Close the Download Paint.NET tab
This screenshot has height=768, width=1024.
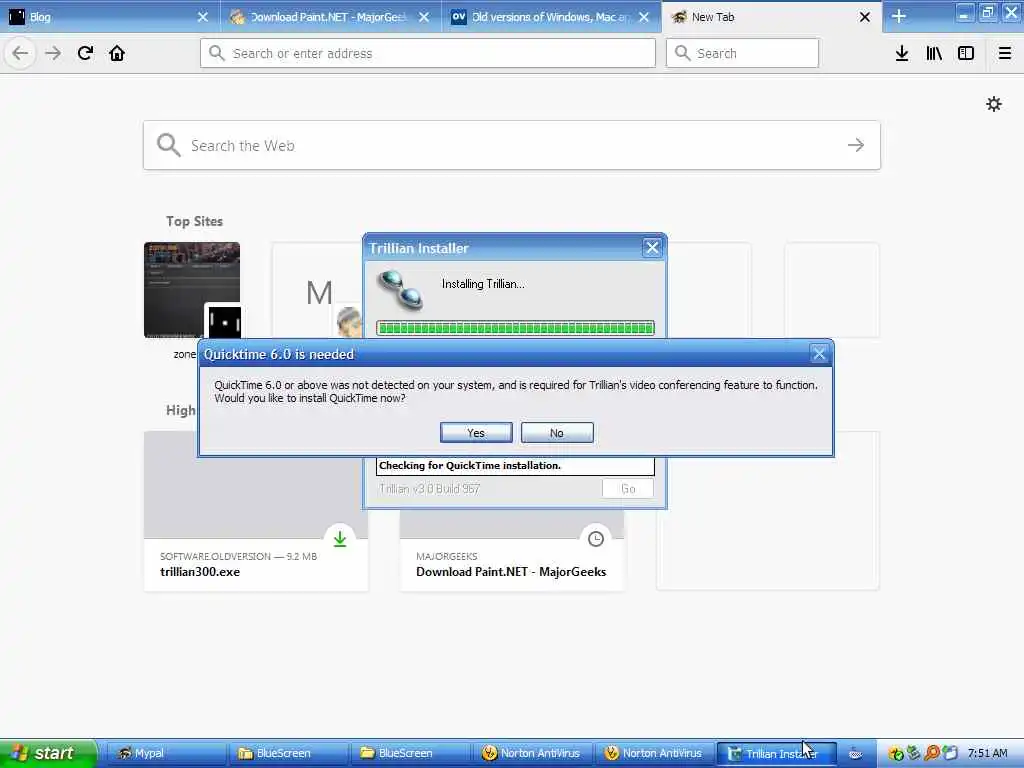424,17
